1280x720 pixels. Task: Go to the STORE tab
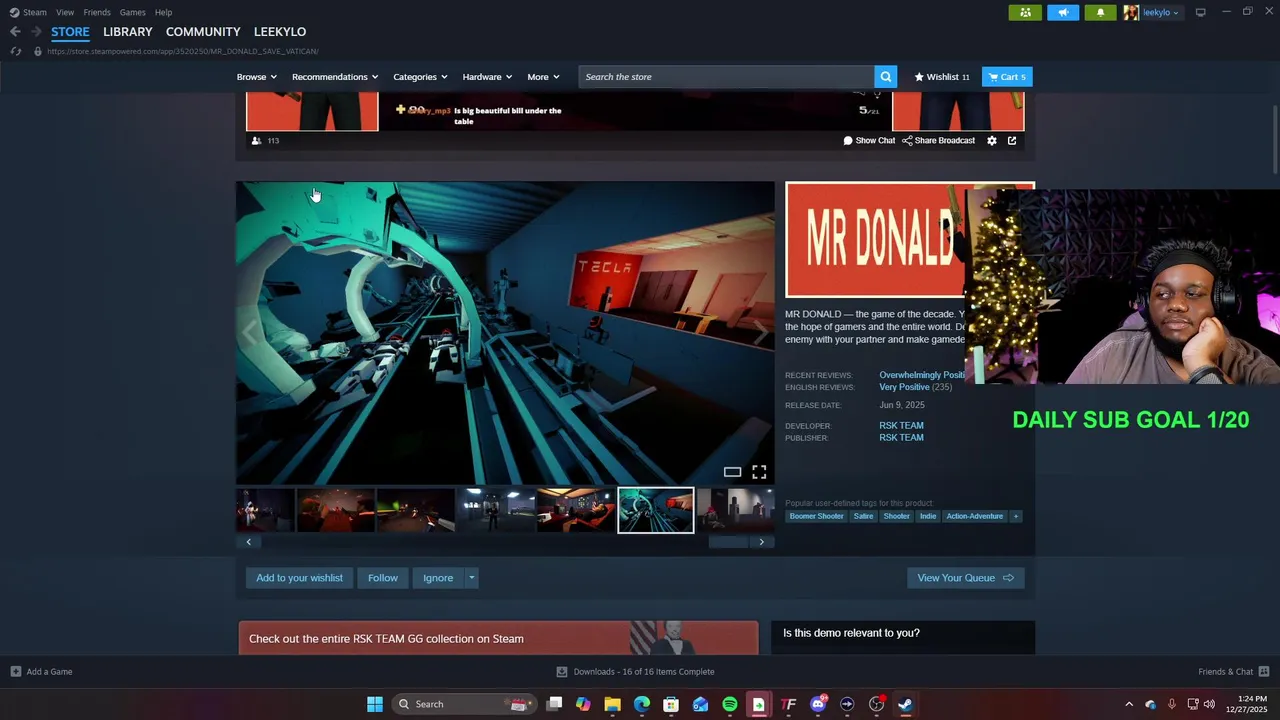(70, 32)
